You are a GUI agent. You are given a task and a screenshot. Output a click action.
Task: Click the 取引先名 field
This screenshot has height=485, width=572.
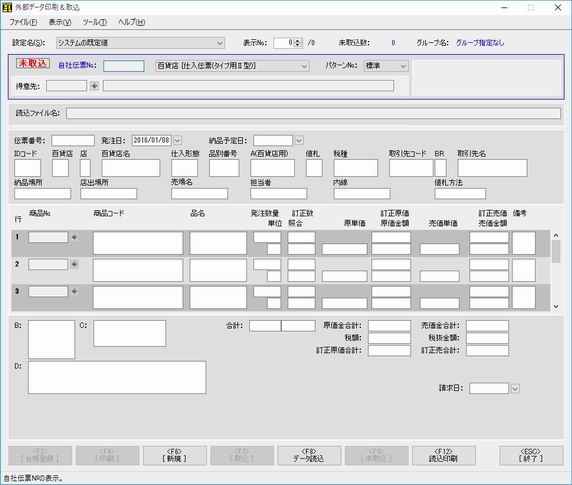pyautogui.click(x=492, y=168)
